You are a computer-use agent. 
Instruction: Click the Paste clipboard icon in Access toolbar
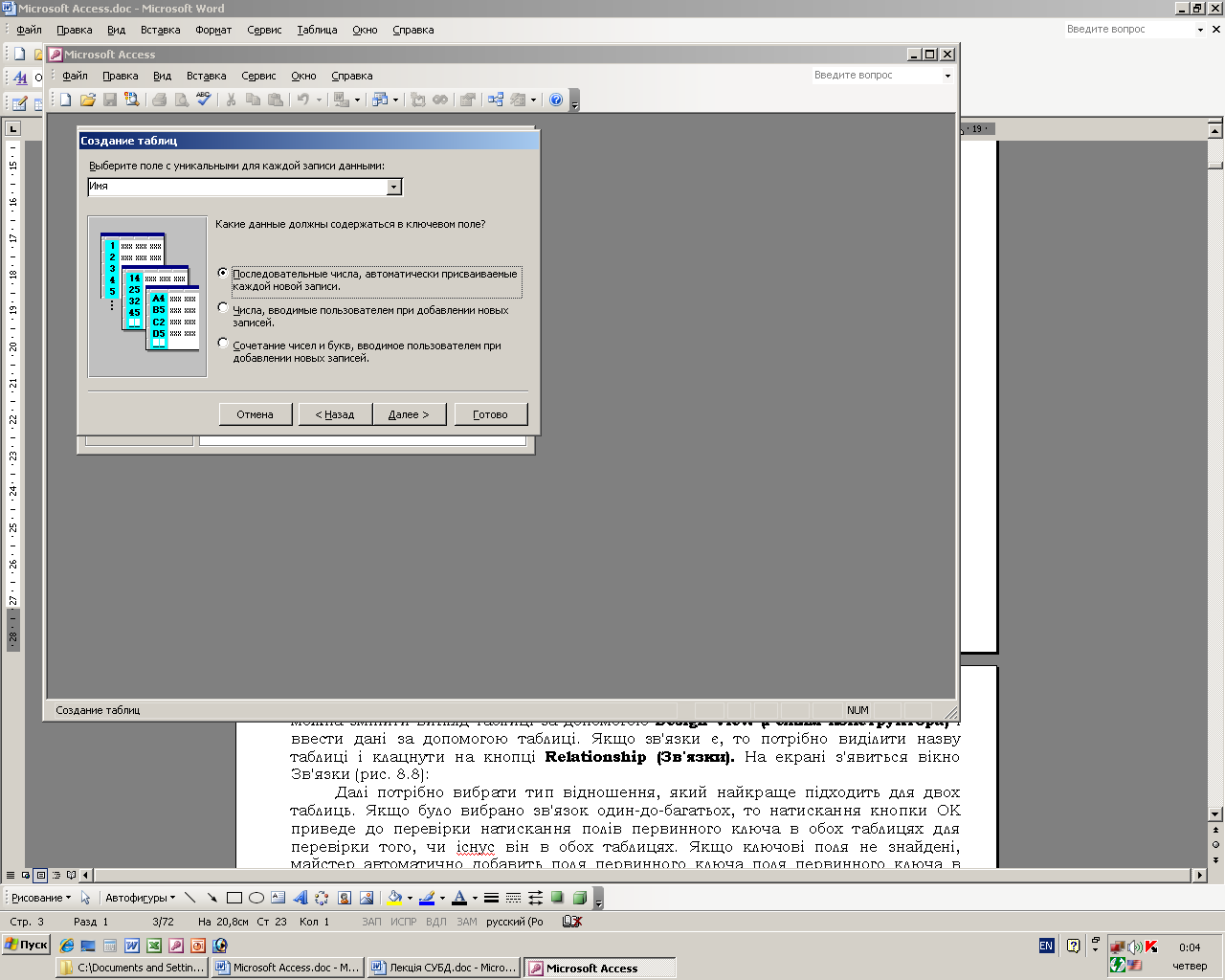(x=276, y=100)
